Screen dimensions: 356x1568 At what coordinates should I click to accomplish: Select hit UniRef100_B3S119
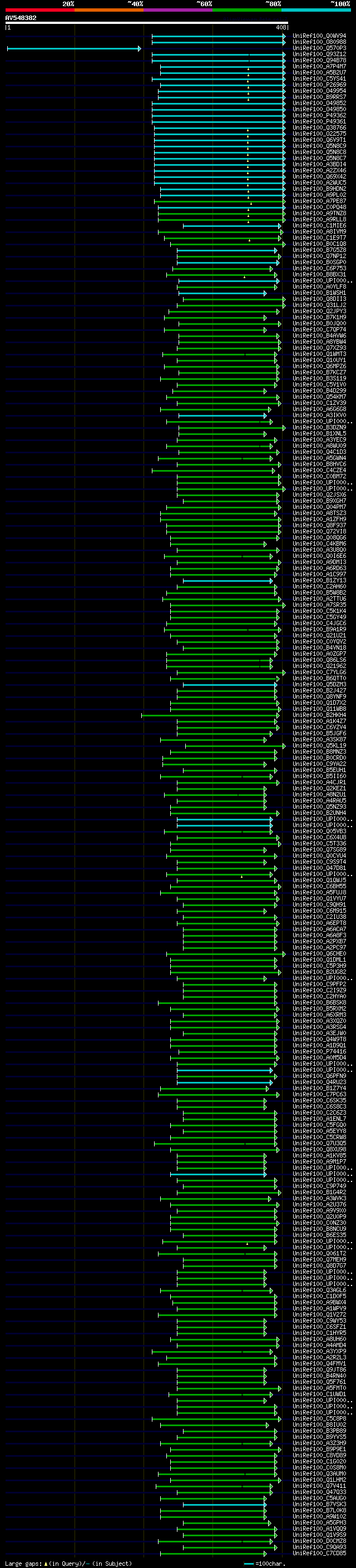pyautogui.click(x=319, y=378)
